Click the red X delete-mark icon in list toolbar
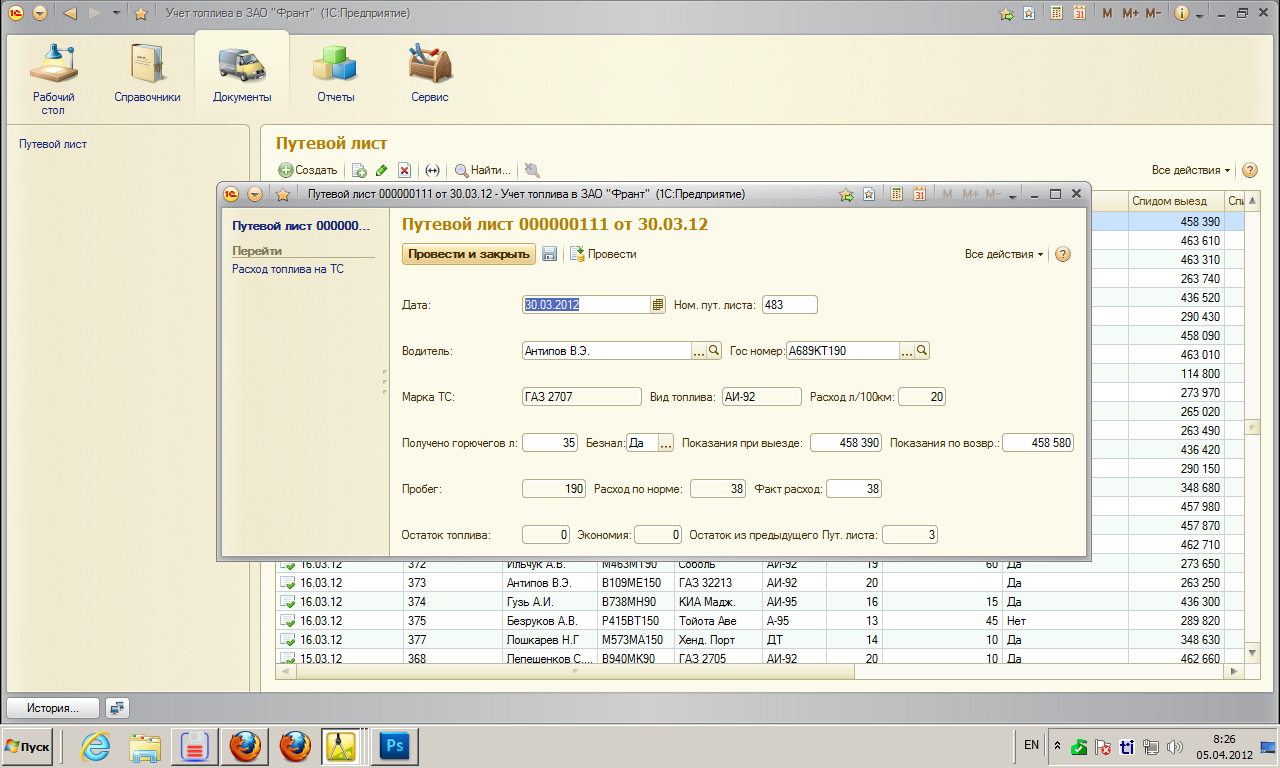Image resolution: width=1280 pixels, height=768 pixels. (x=404, y=171)
